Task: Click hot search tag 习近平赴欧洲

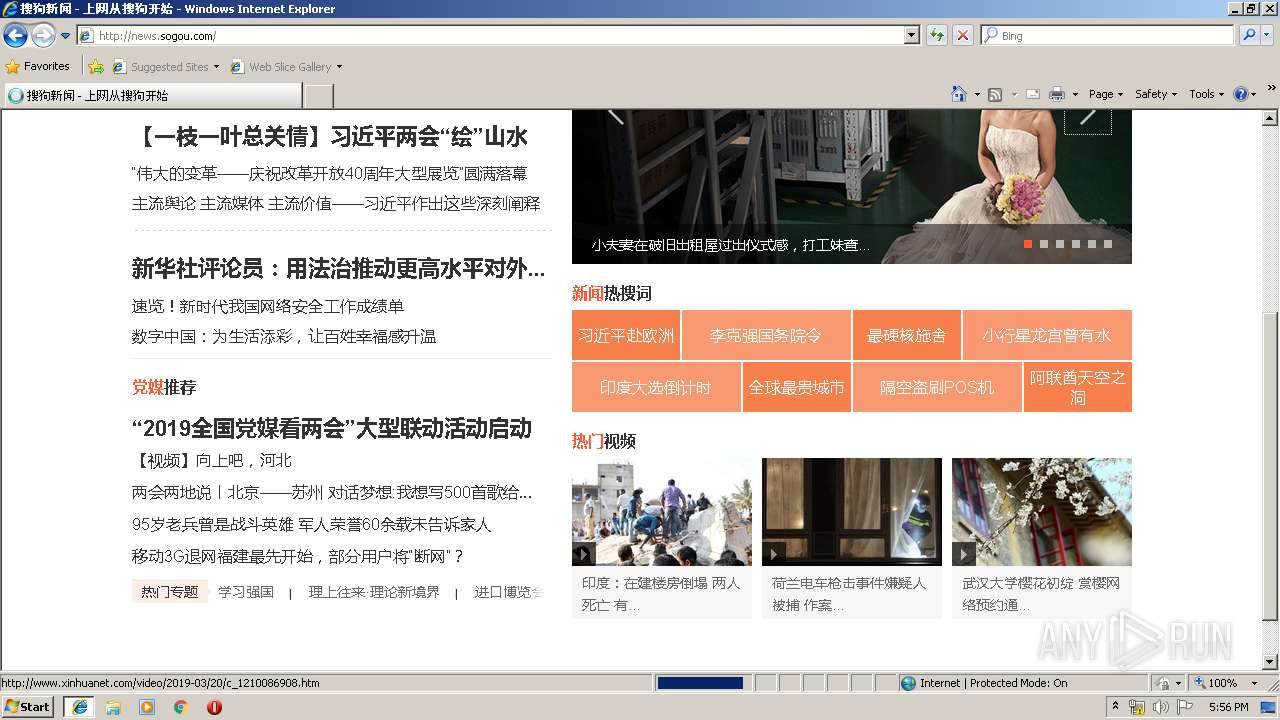Action: [x=626, y=335]
